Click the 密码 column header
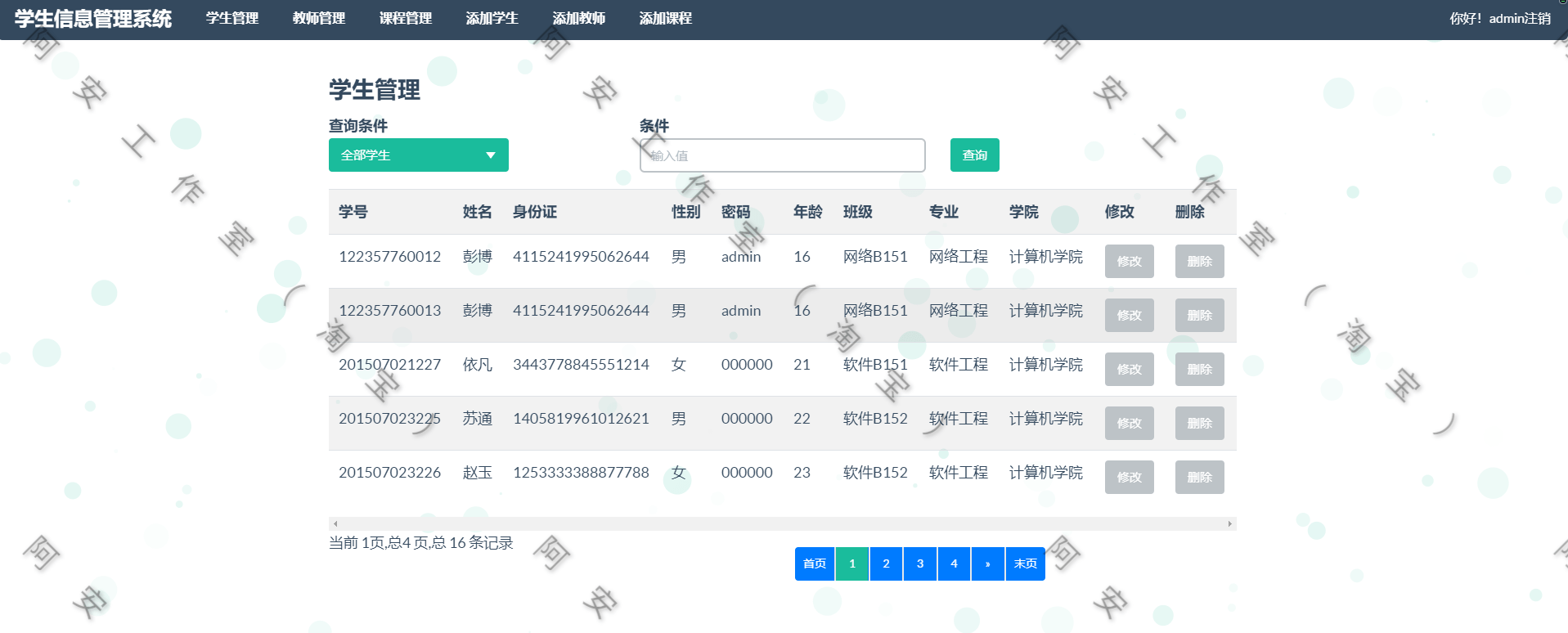The width and height of the screenshot is (1568, 633). pyautogui.click(x=736, y=212)
